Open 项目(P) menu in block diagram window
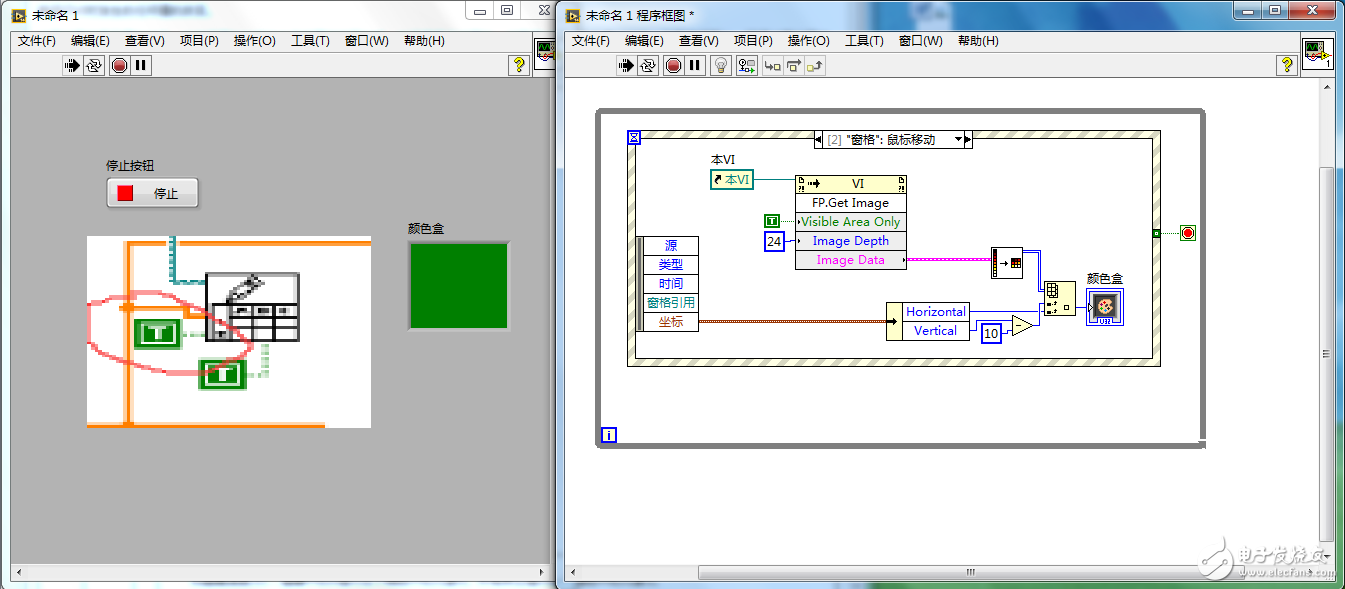This screenshot has height=589, width=1345. 753,41
